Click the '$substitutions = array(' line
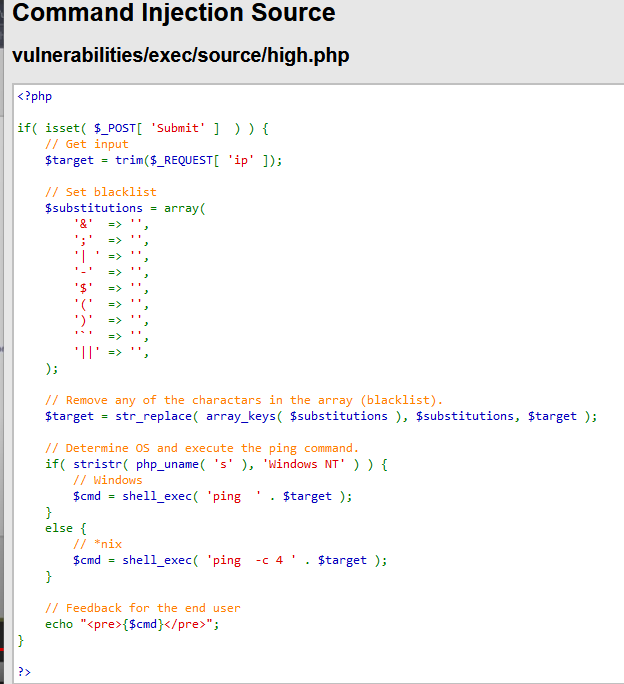 [x=125, y=208]
